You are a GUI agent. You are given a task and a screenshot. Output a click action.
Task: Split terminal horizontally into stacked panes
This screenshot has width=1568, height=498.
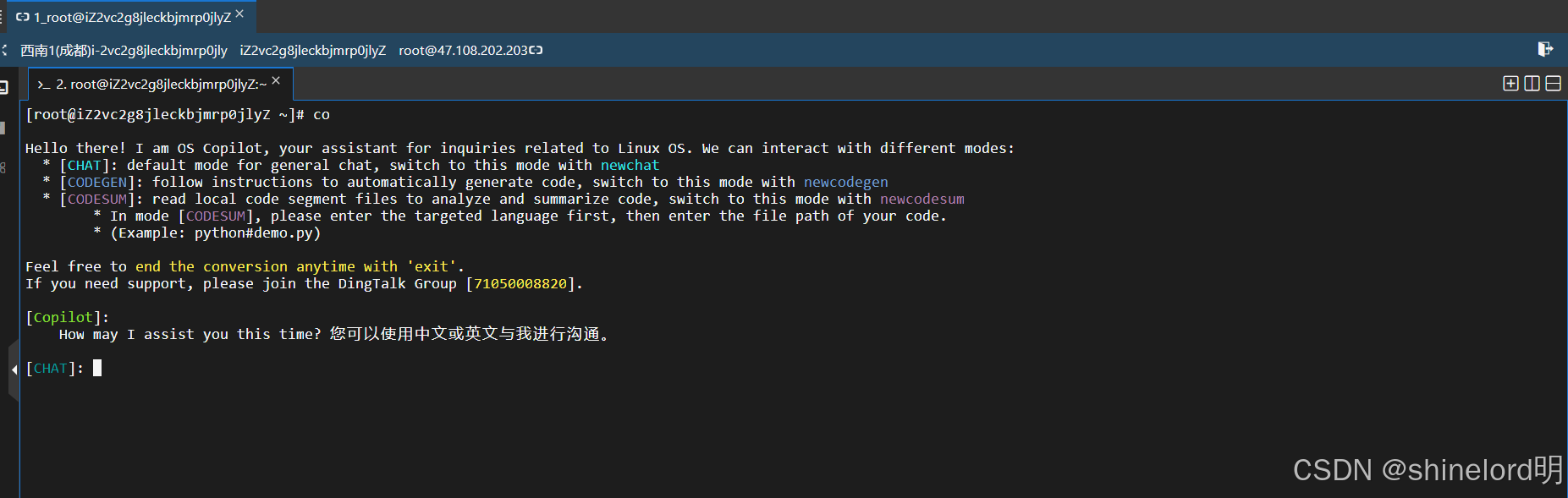coord(1554,83)
